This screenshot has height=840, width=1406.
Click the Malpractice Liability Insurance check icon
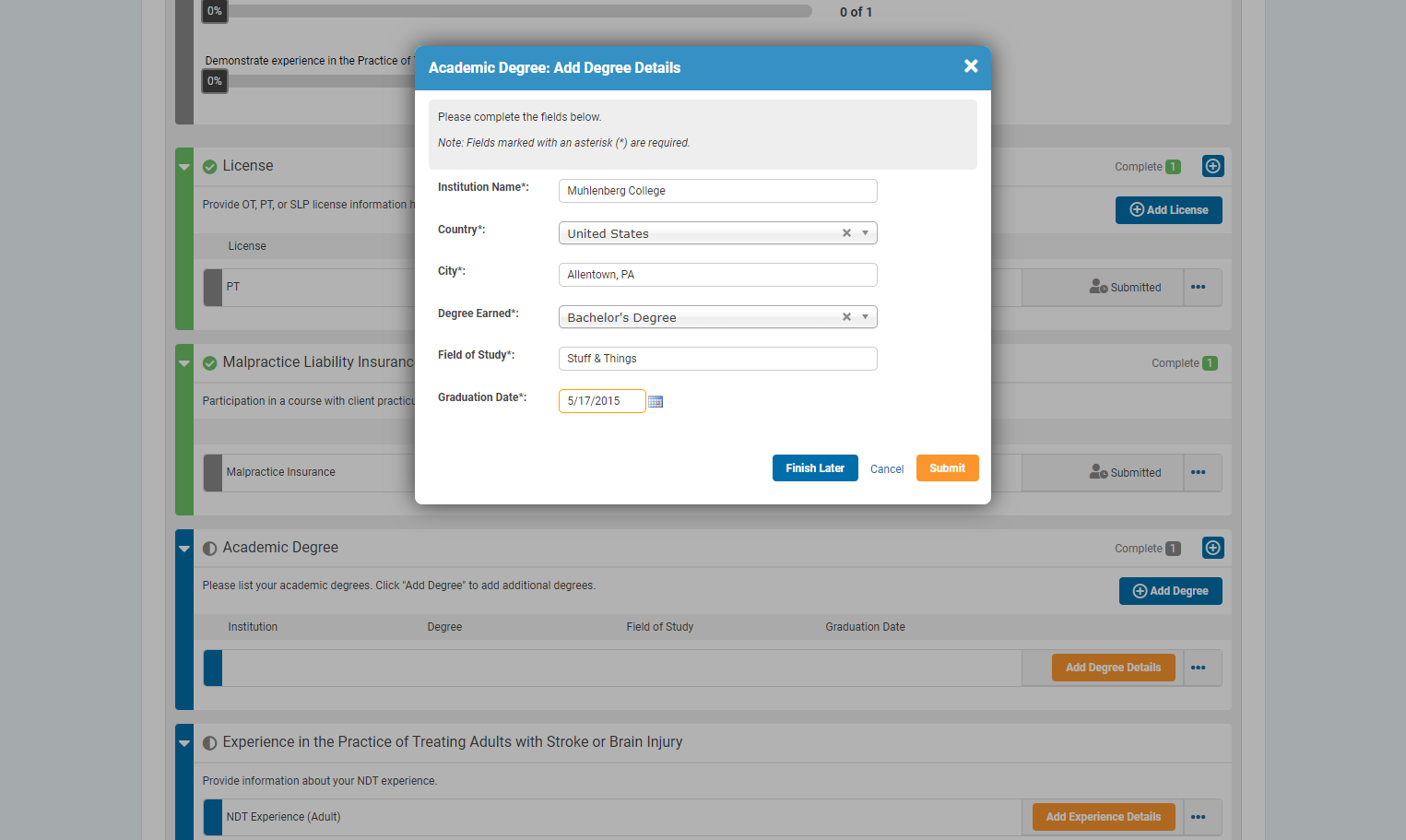point(210,363)
